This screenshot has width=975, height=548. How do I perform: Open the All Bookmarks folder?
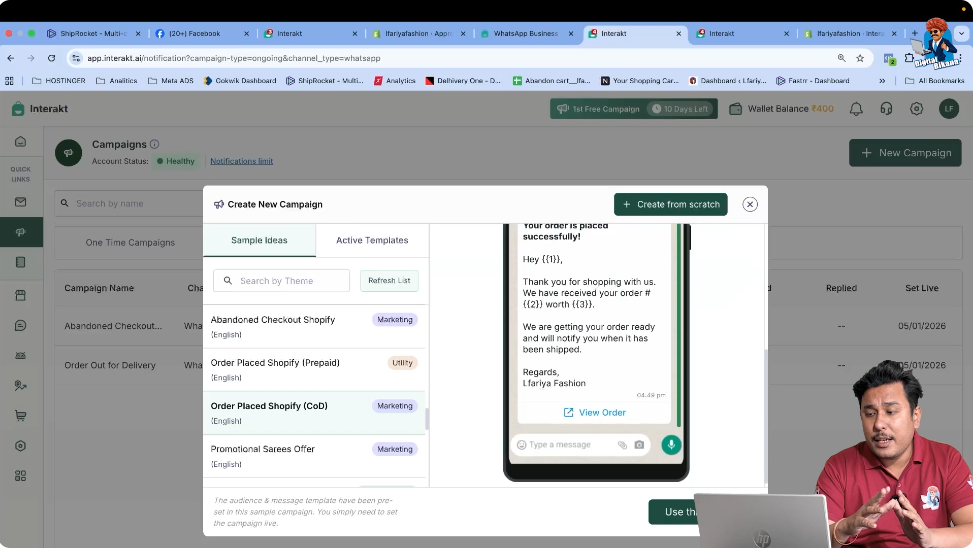point(935,81)
